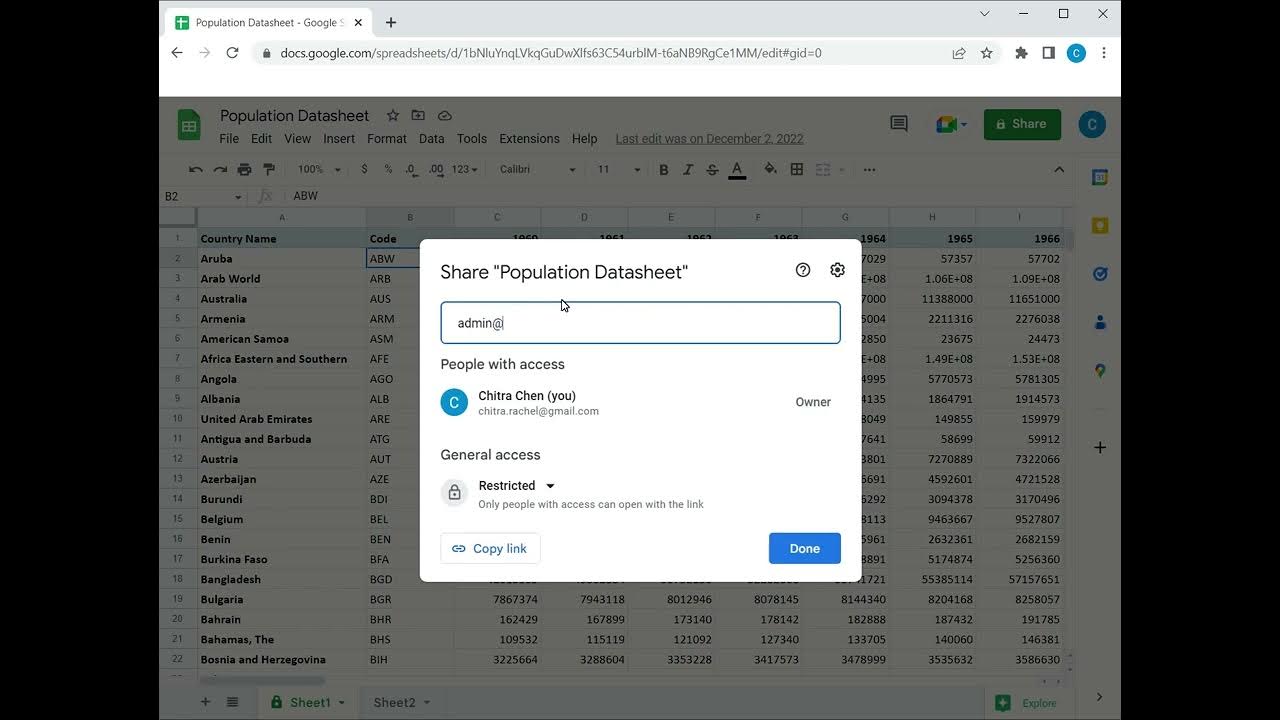Click the lock icon beside Restricted

454,493
